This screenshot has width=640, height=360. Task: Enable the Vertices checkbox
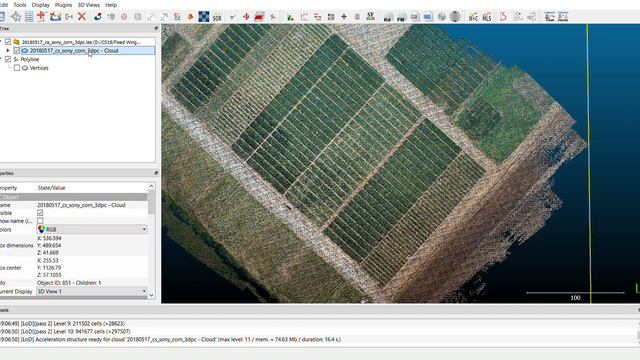pos(17,68)
